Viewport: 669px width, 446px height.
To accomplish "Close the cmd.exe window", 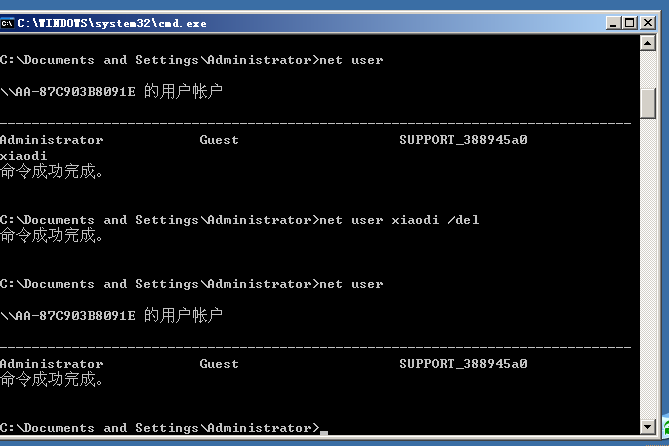I will coord(650,21).
